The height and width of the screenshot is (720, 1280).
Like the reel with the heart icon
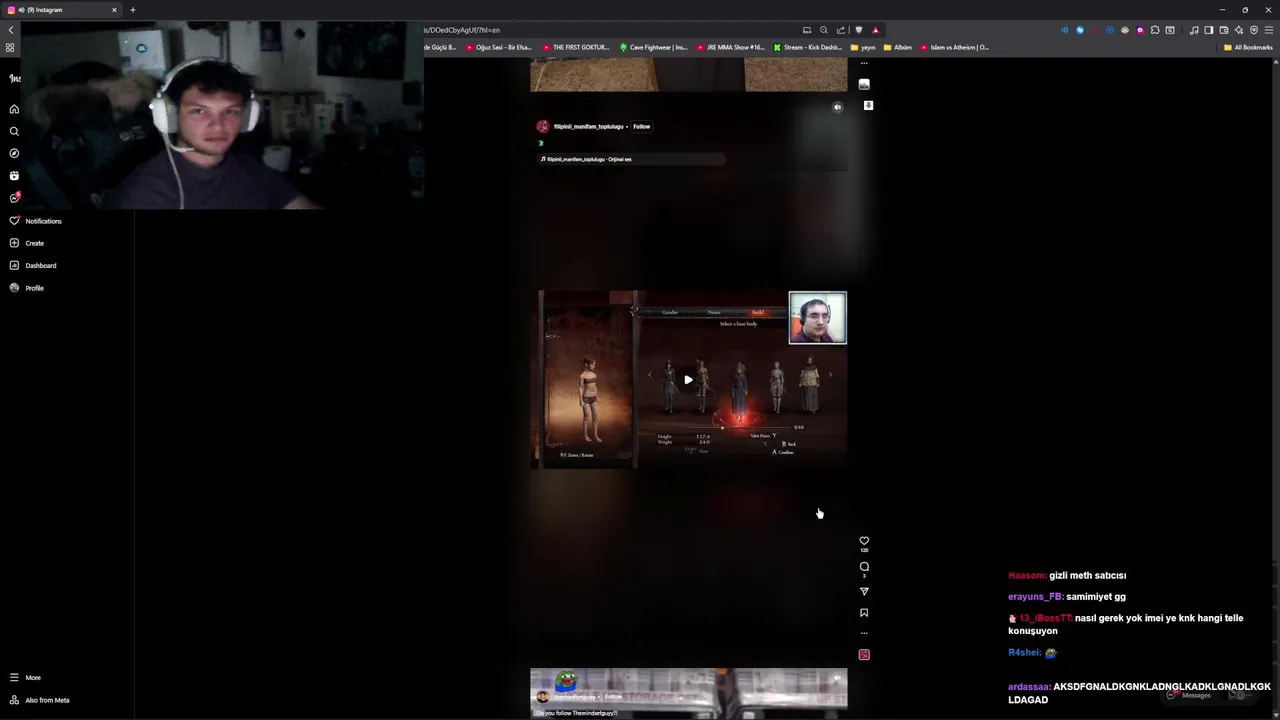click(x=864, y=541)
